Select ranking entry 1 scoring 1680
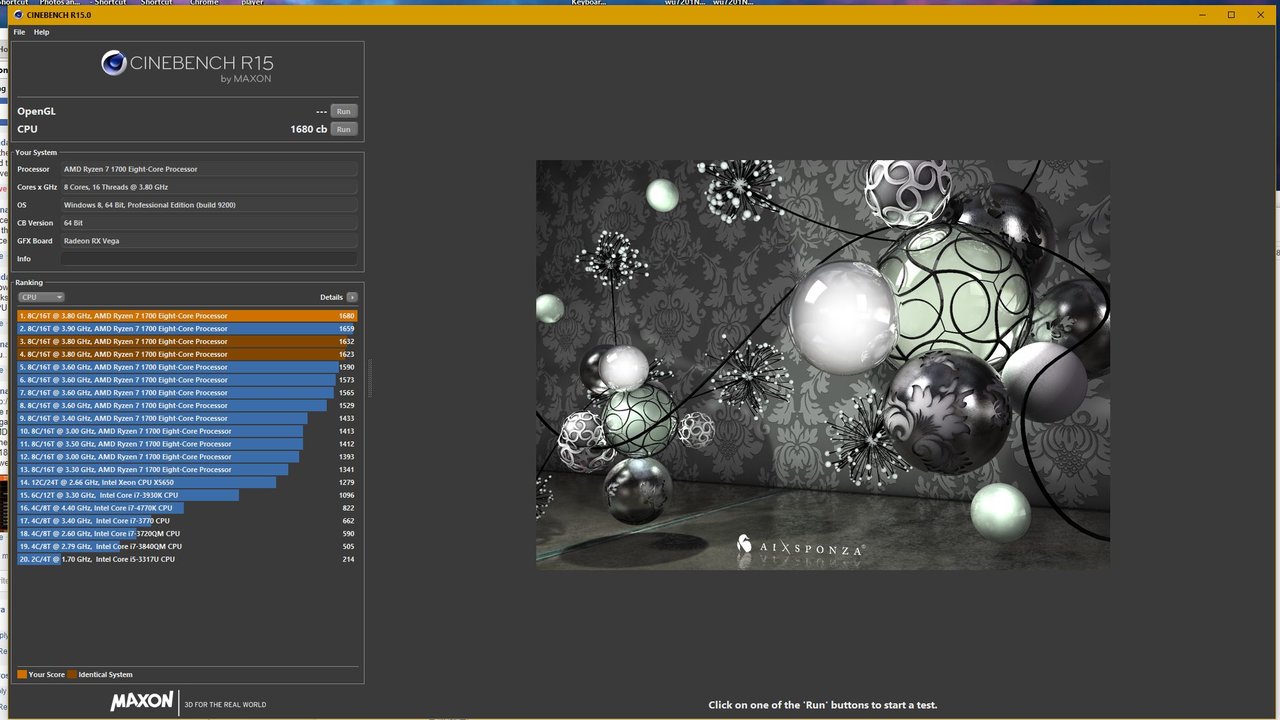 tap(187, 316)
